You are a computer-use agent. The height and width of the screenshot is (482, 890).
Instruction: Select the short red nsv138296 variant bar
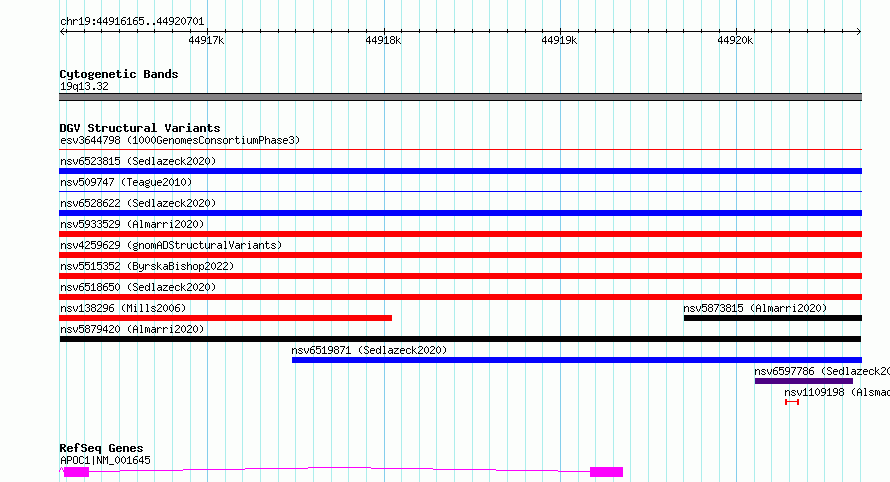tap(225, 318)
